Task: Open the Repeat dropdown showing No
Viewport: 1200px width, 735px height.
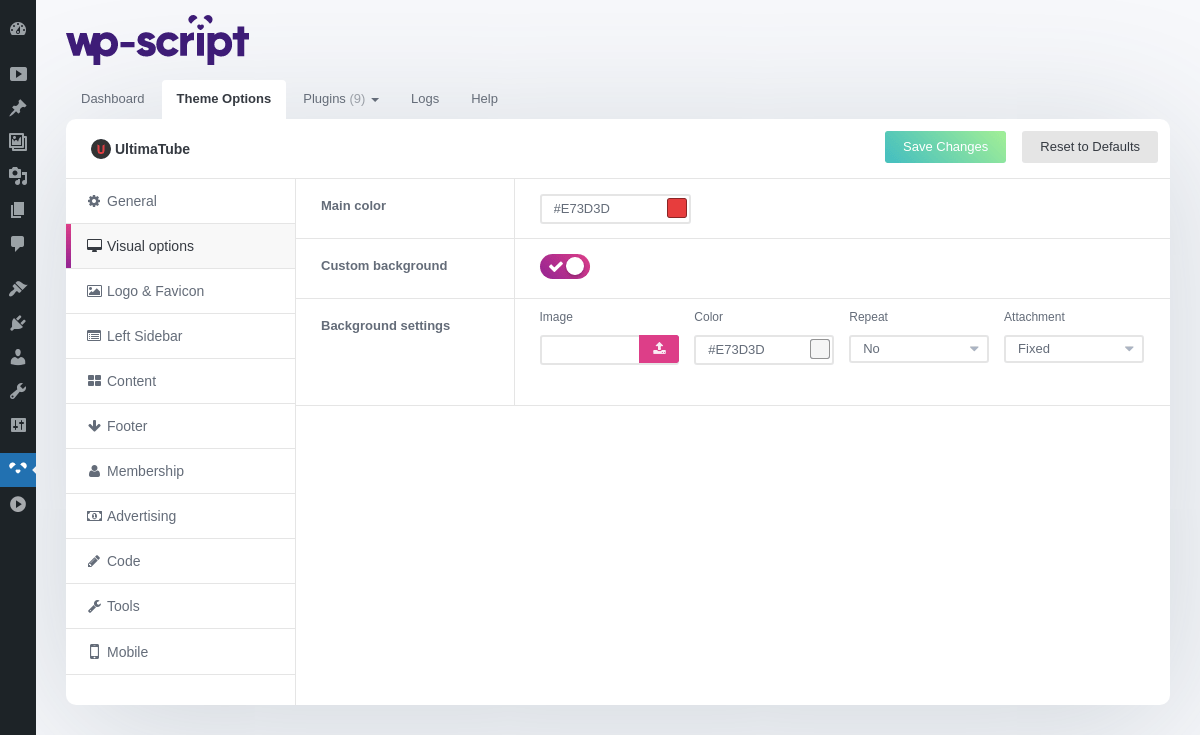Action: tap(919, 349)
